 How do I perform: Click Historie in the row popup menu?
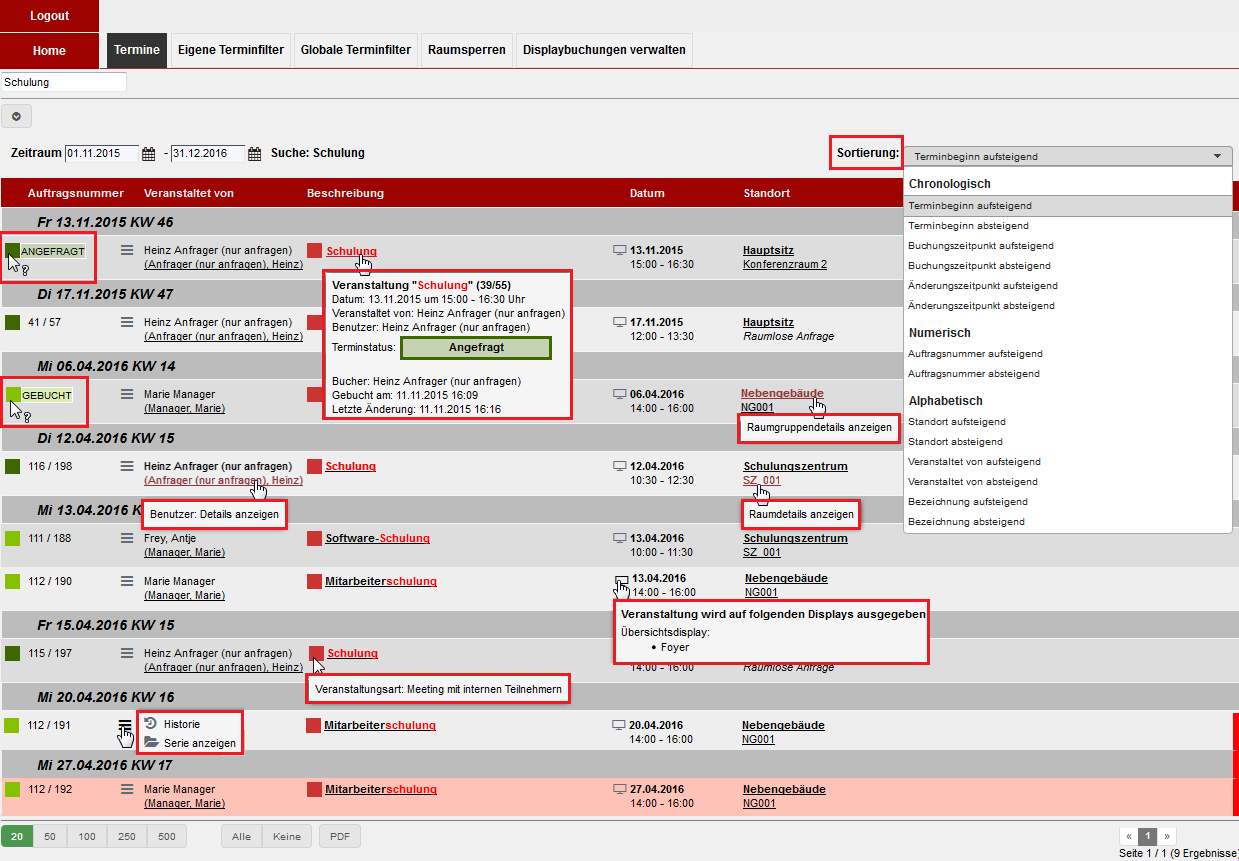point(181,724)
